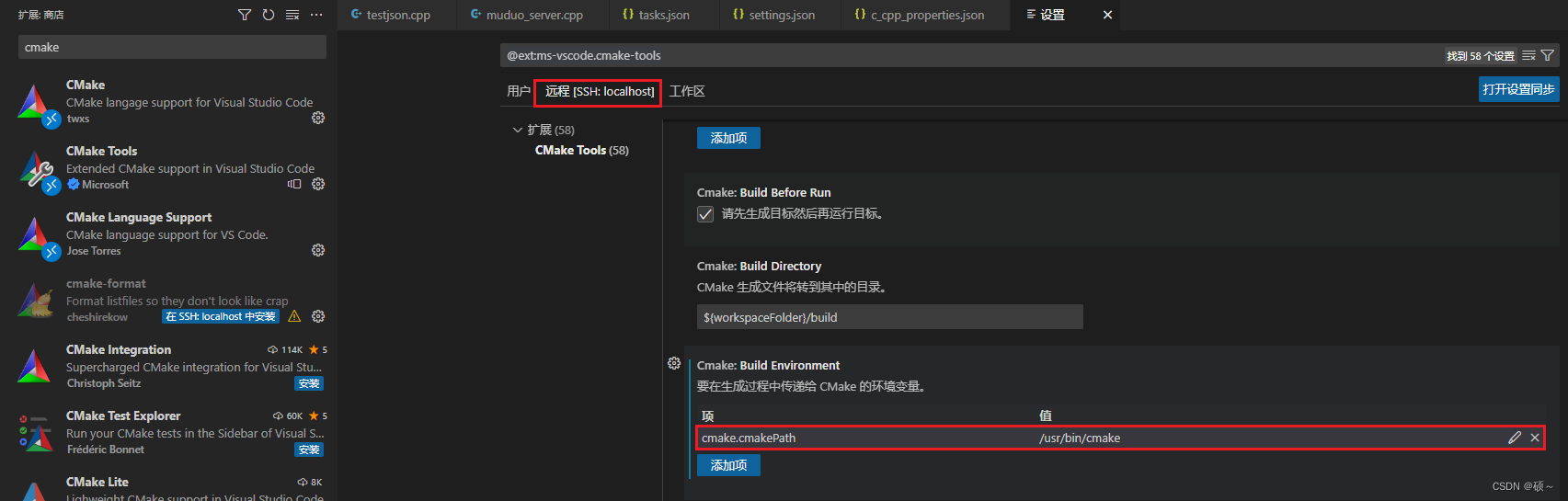Viewport: 1568px width, 501px height.
Task: Click the cmake-format extension broom icon
Action: click(35, 302)
